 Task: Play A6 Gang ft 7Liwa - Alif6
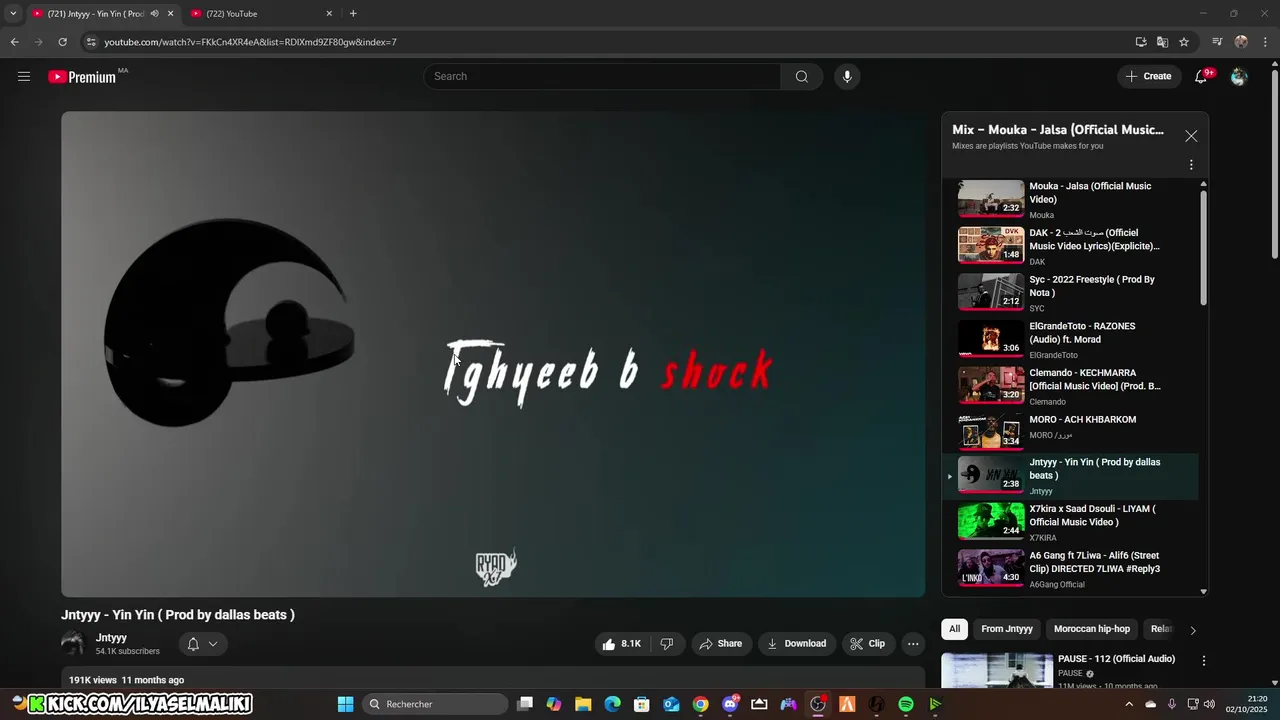tap(1070, 569)
